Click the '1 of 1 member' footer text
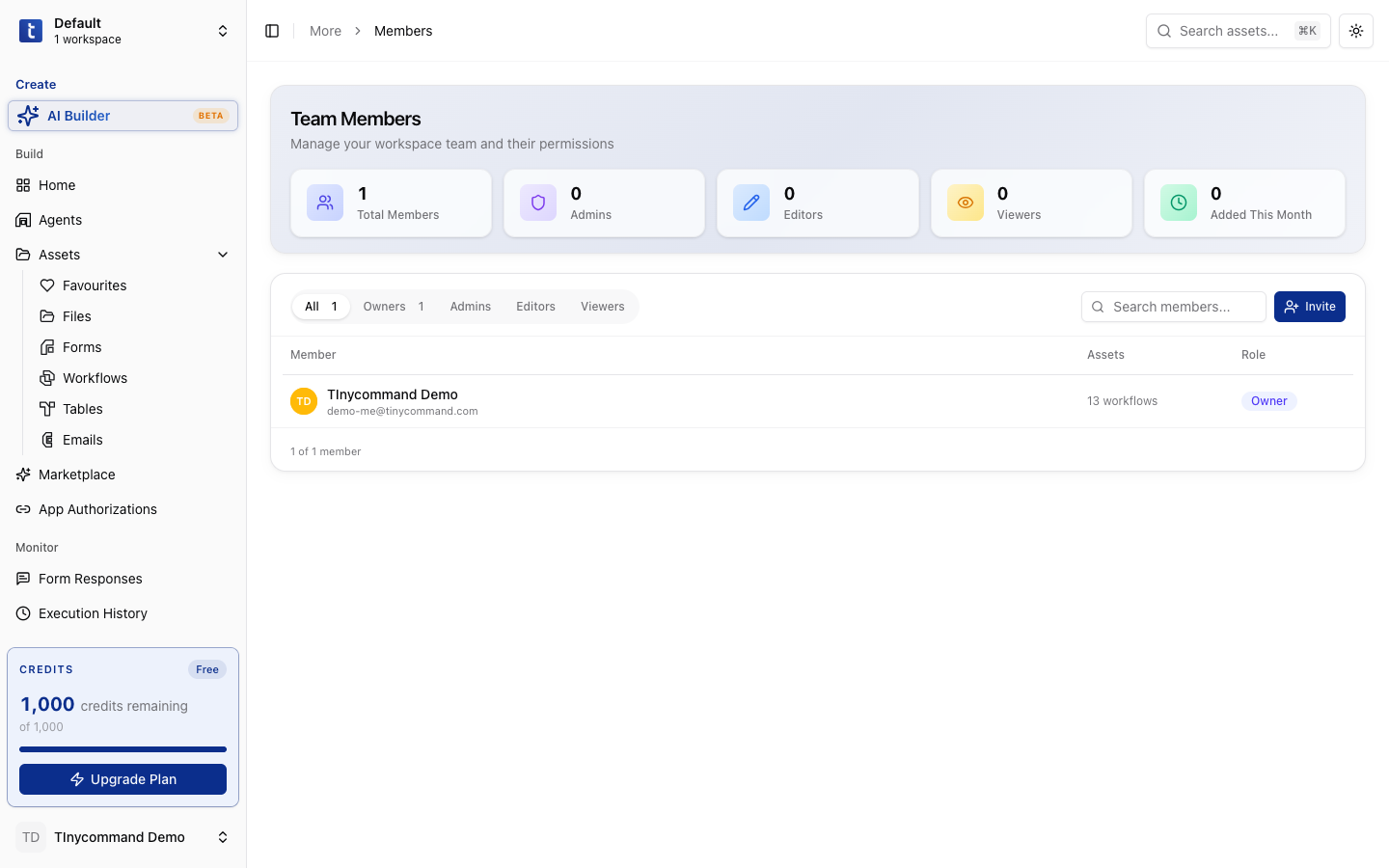The width and height of the screenshot is (1389, 868). (326, 451)
